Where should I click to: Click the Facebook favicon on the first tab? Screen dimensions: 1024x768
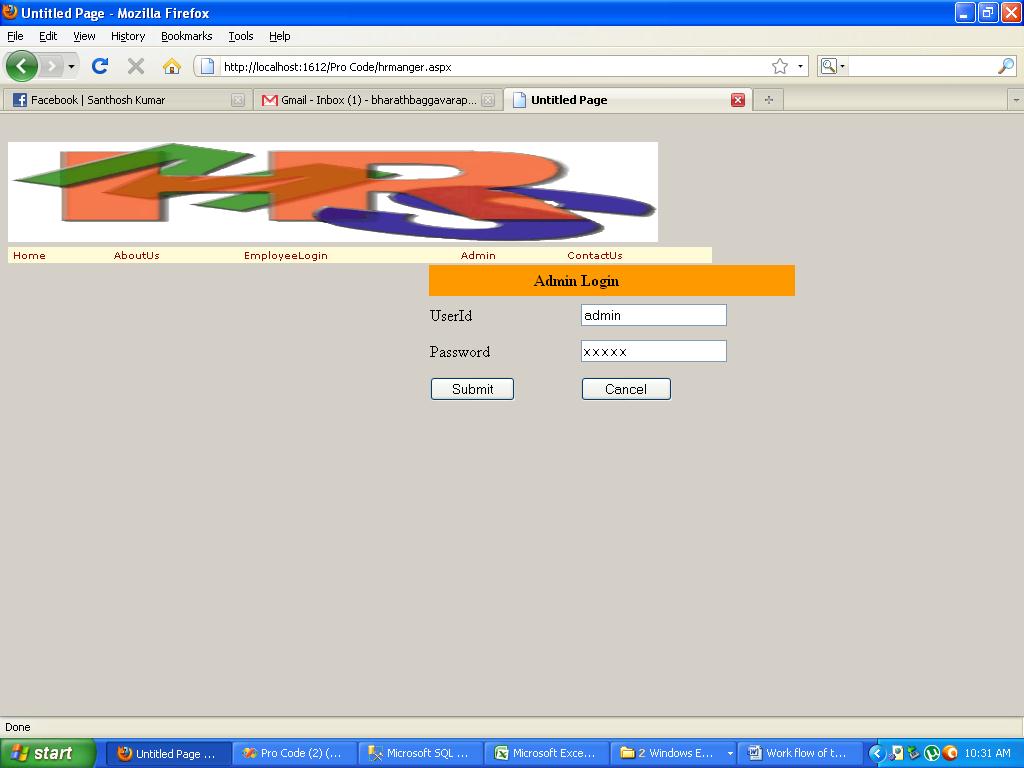pos(20,100)
